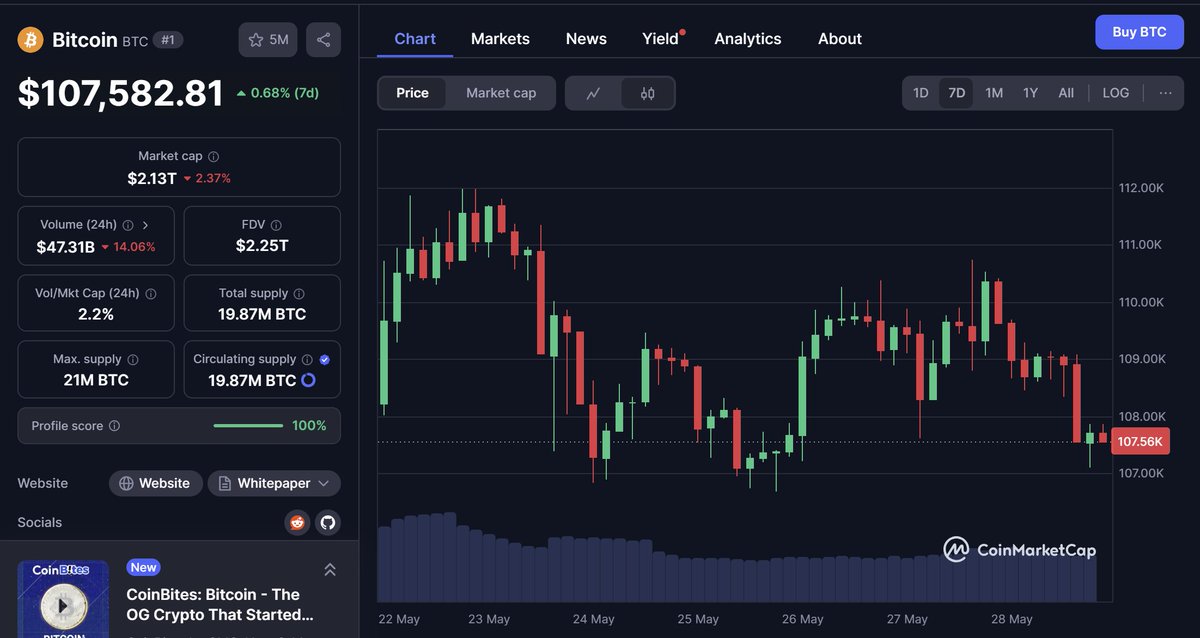This screenshot has height=638, width=1200.
Task: Show Market cap info icon
Action: (x=214, y=156)
